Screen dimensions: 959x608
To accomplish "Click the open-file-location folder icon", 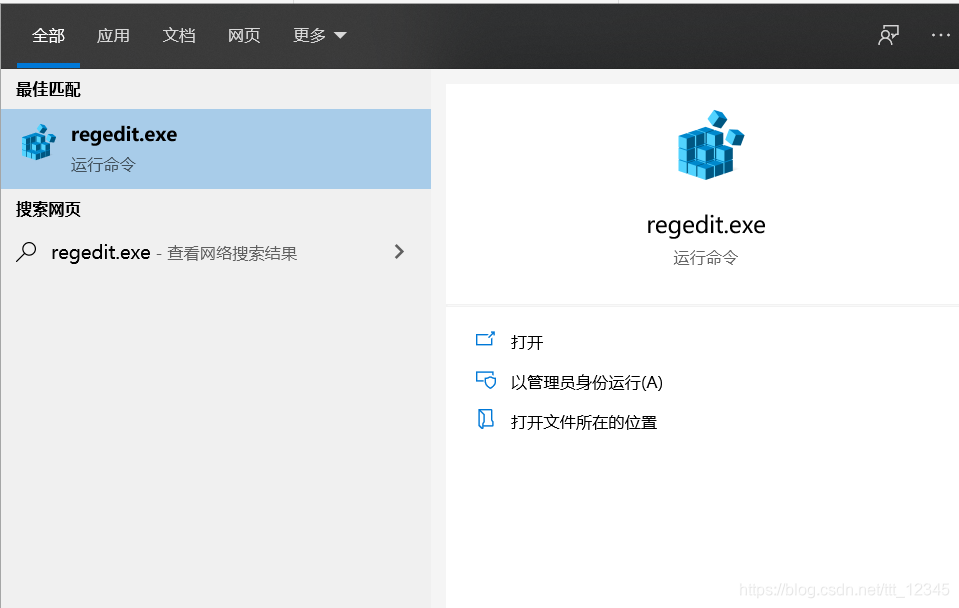I will click(x=485, y=420).
